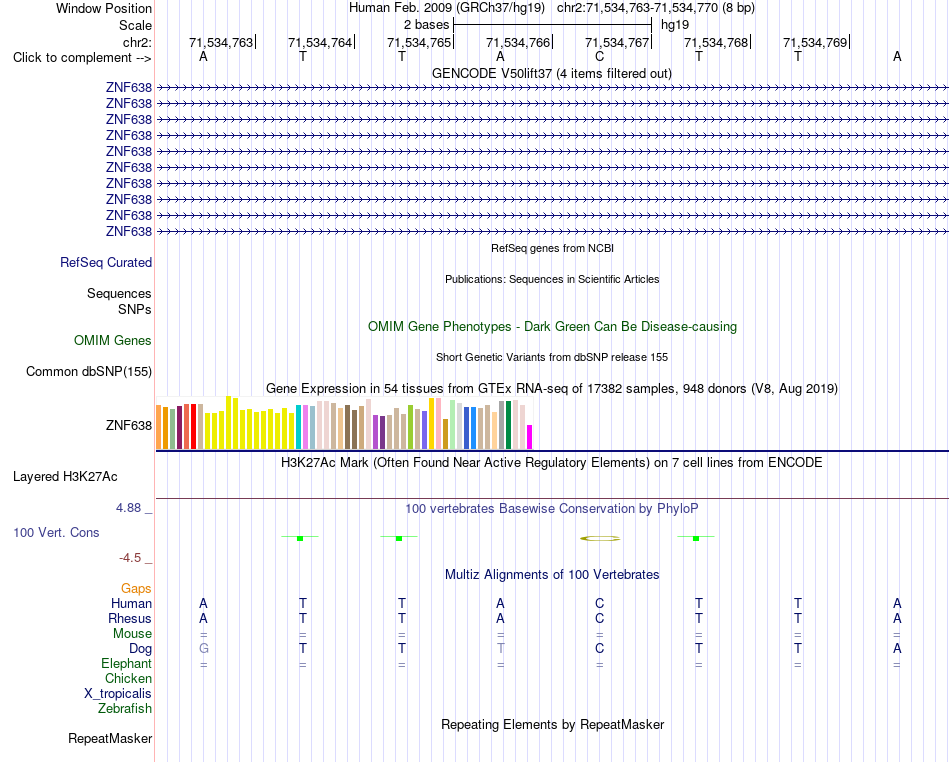Screen dimensions: 950x762
Task: Click the Rhesus alignment row label
Action: (130, 618)
